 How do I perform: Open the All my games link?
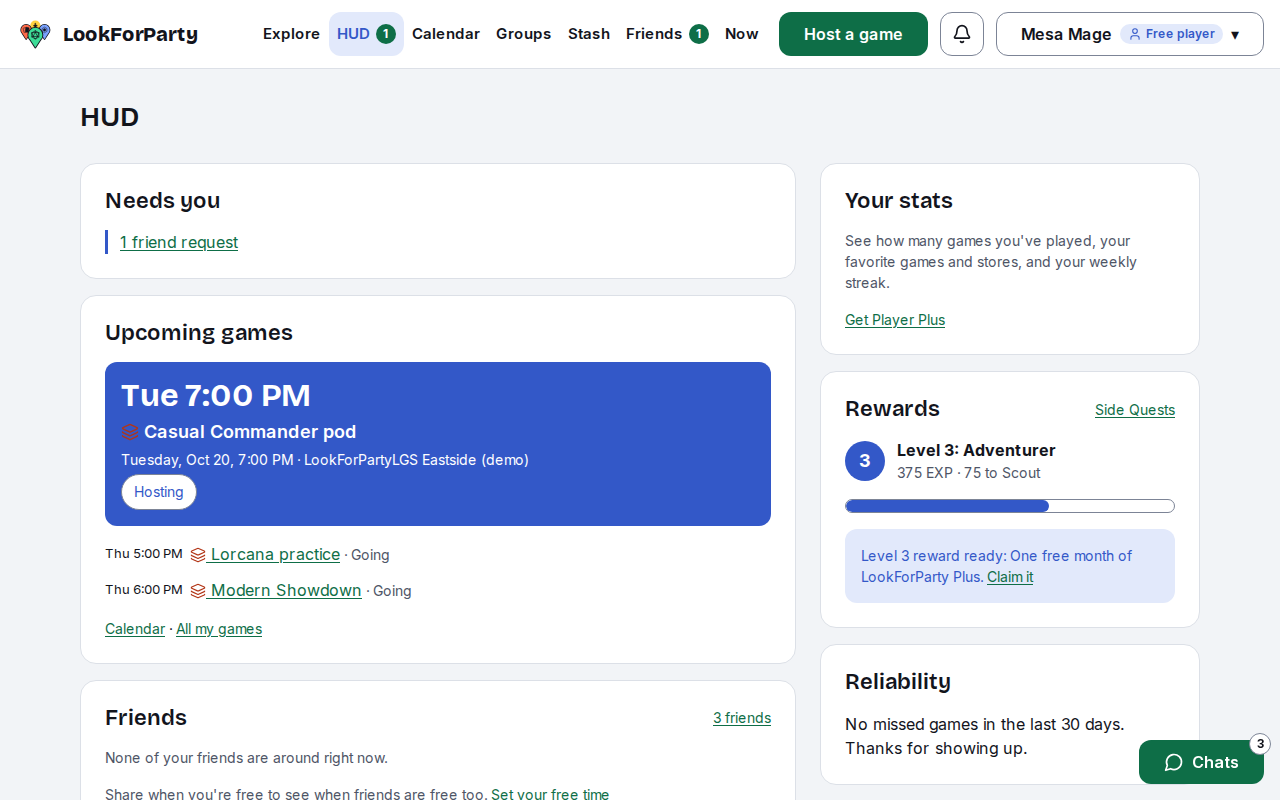219,629
